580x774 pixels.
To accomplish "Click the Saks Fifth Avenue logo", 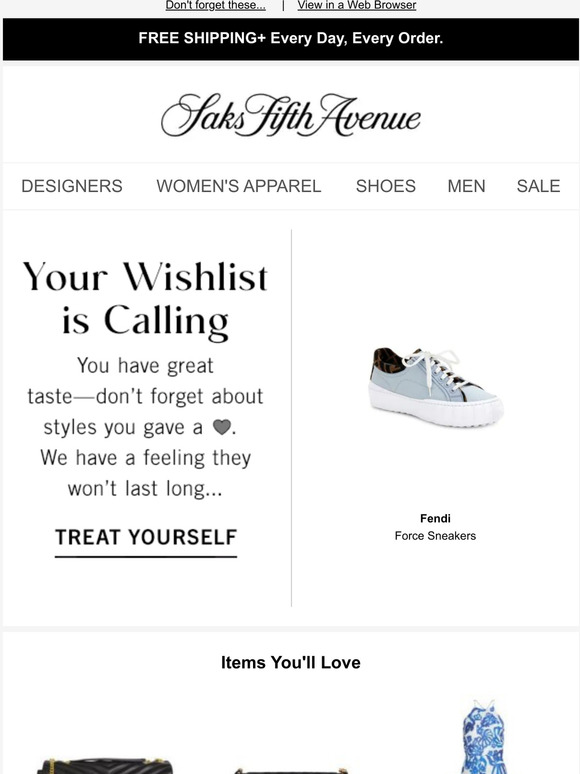I will click(x=291, y=115).
